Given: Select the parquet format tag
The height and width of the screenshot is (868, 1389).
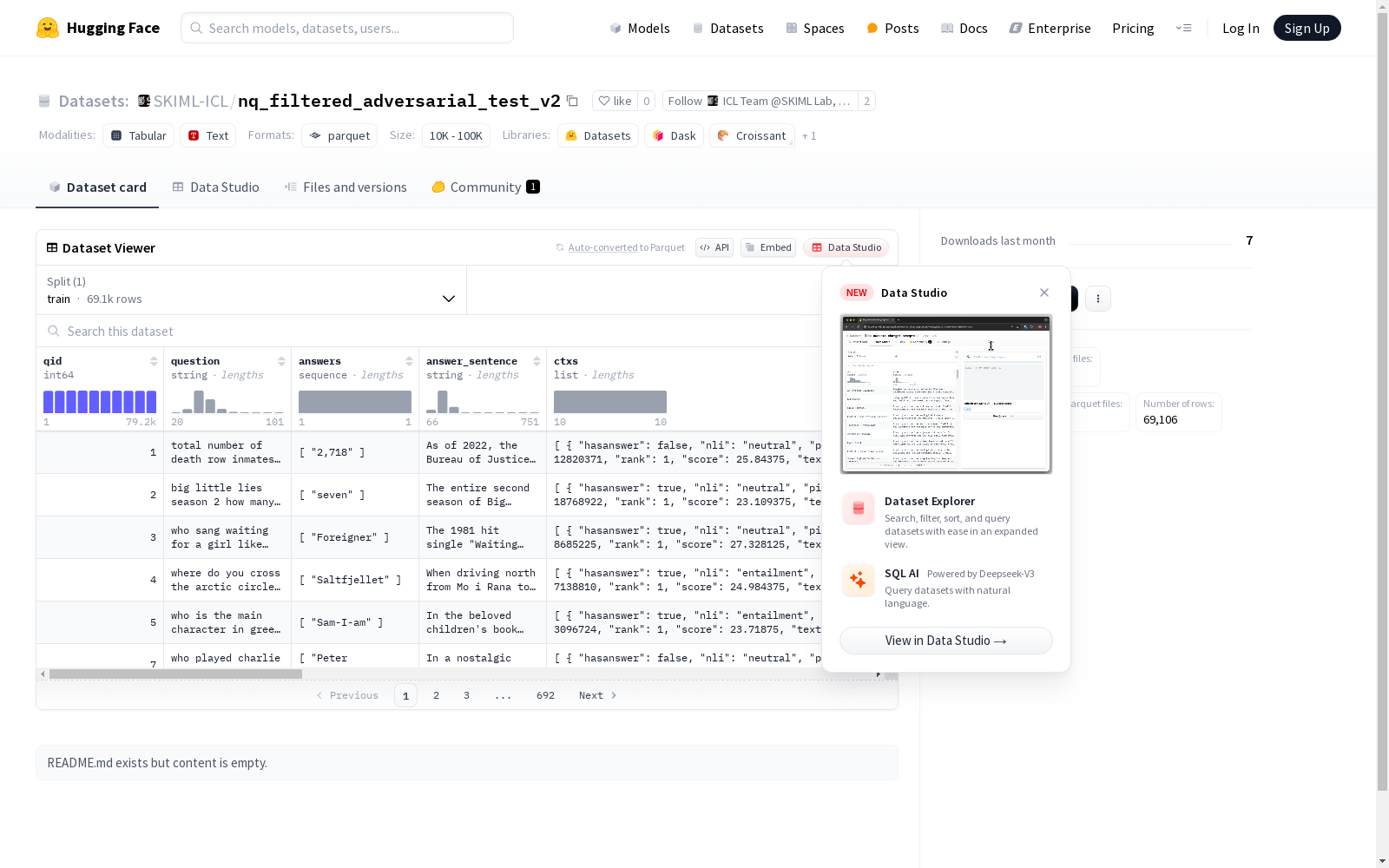Looking at the screenshot, I should (339, 135).
